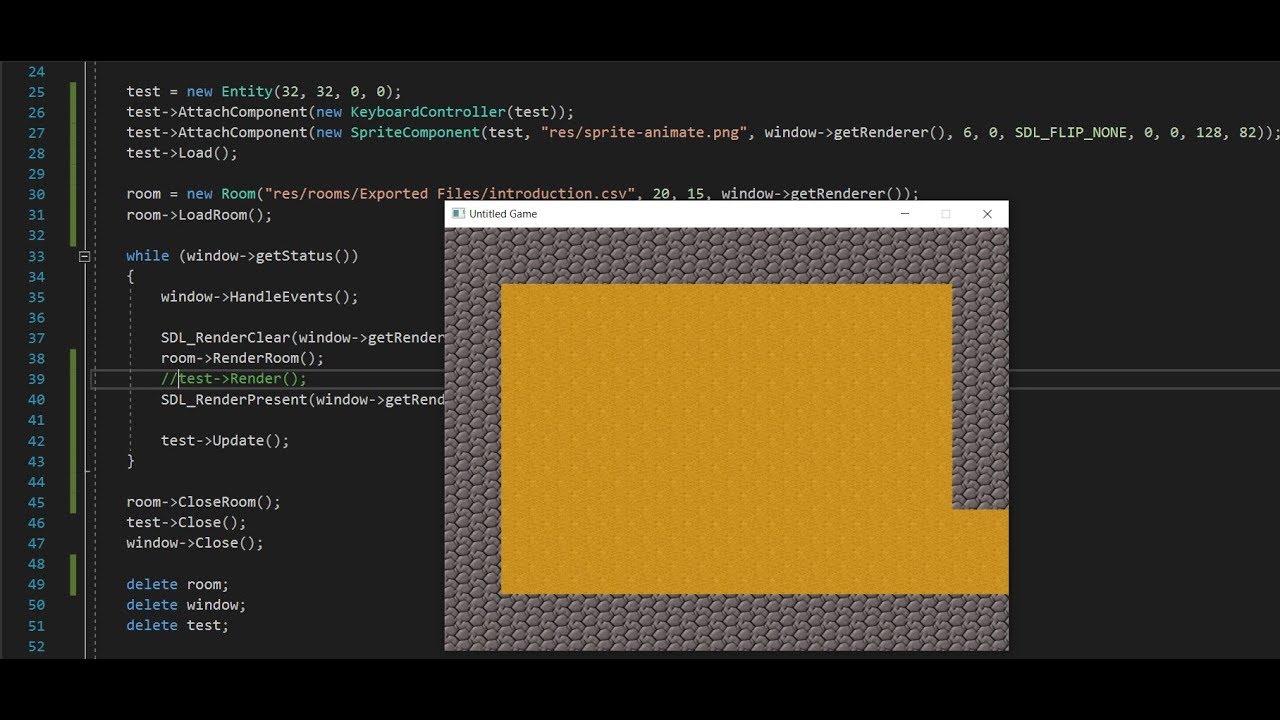Click the 'test = new Entity(32, 32, 0, 0);' line
1280x720 pixels.
point(264,92)
